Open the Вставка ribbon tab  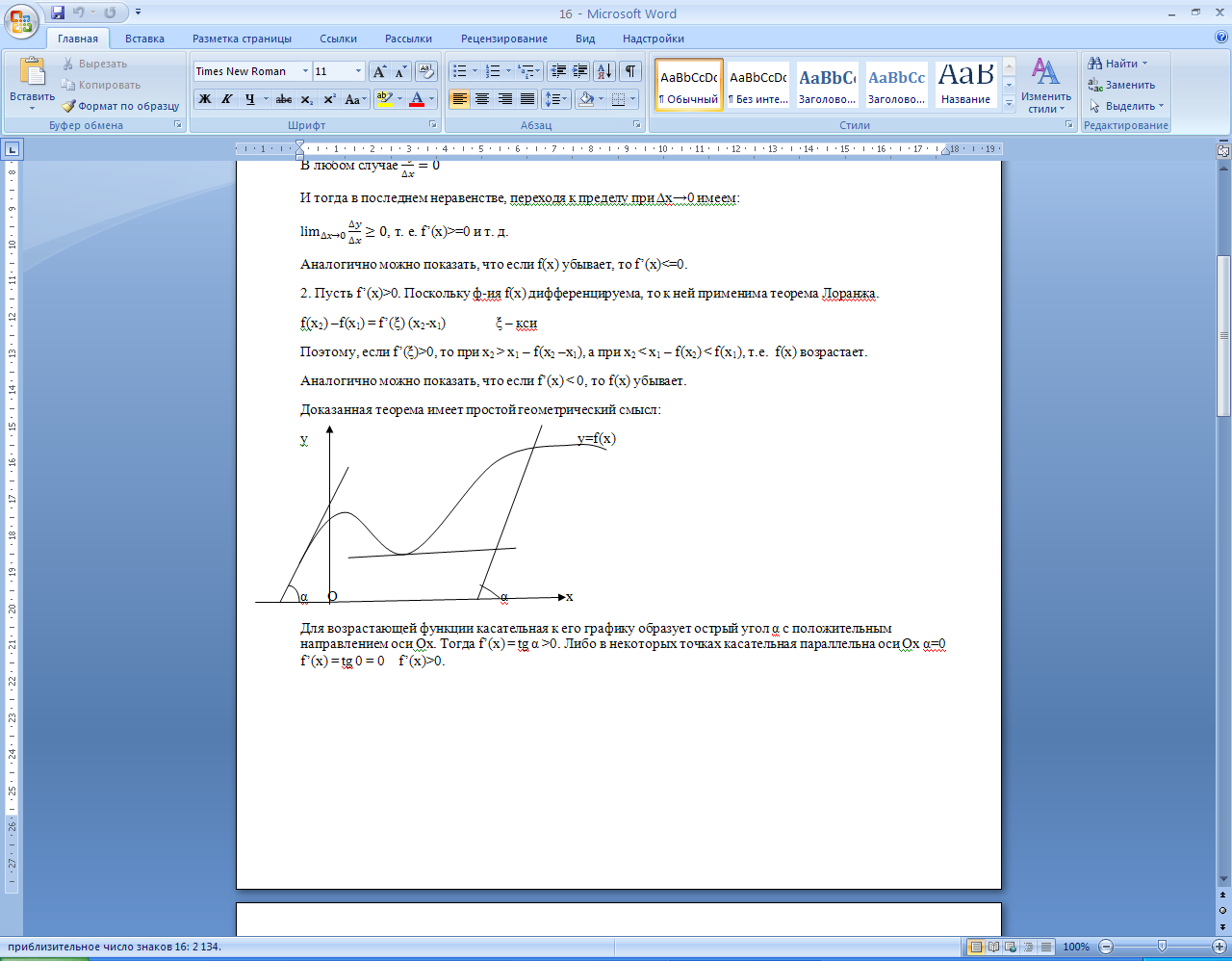pyautogui.click(x=144, y=39)
